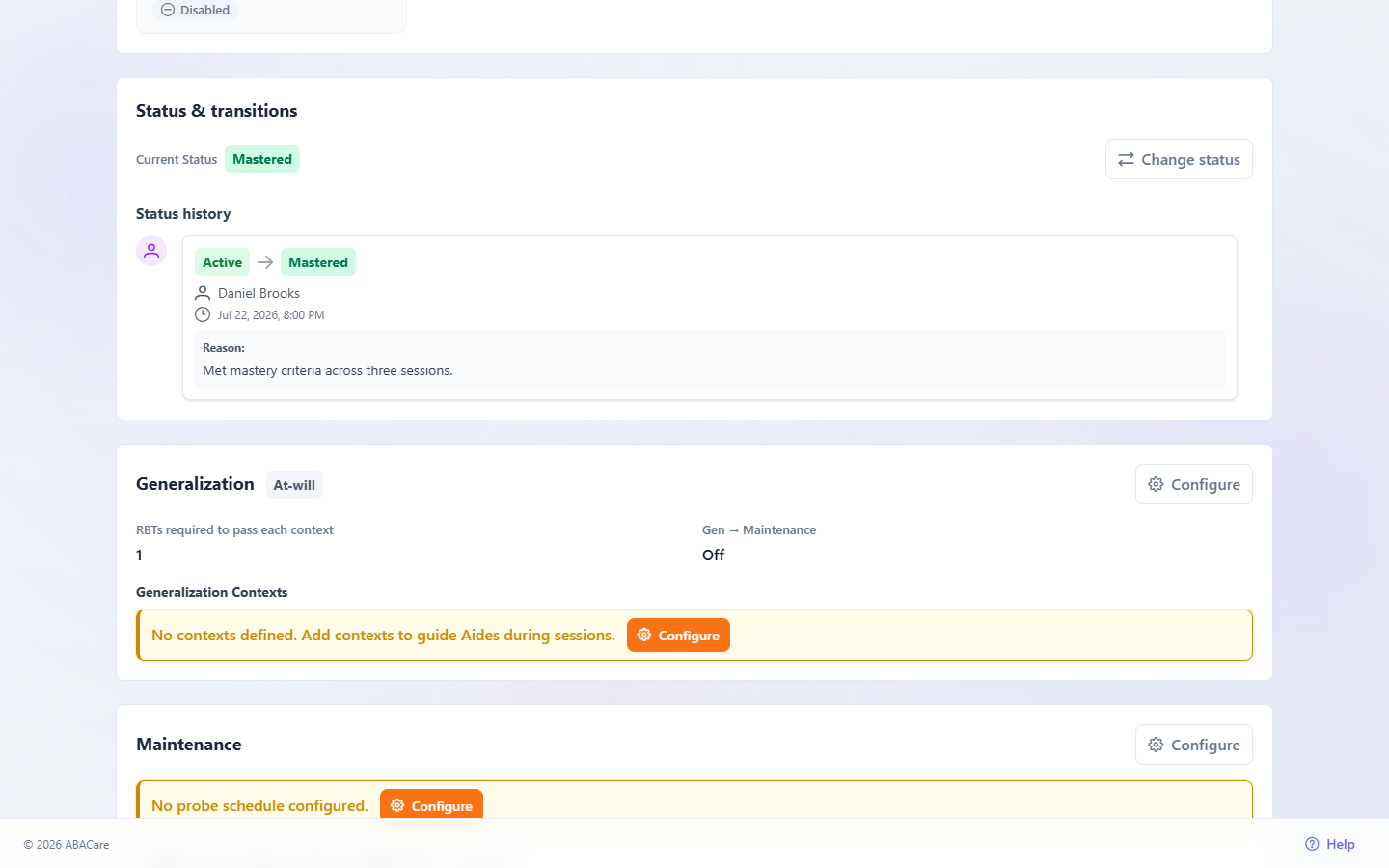Click the Change status button
This screenshot has width=1389, height=868.
[x=1179, y=159]
